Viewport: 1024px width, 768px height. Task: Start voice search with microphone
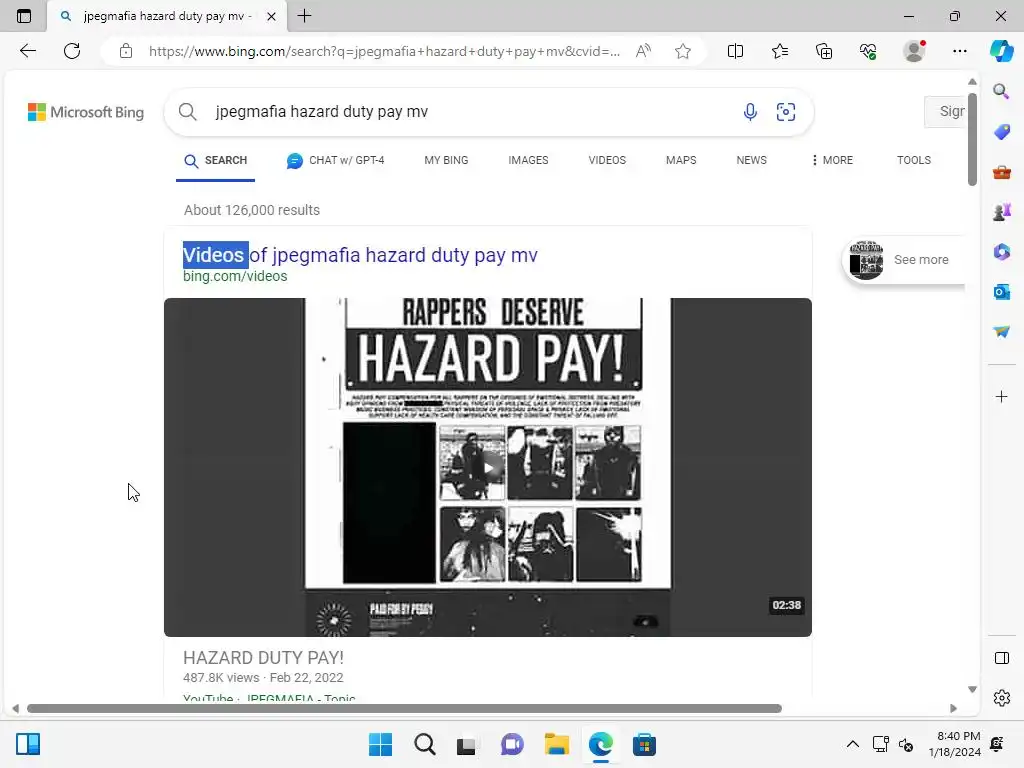(750, 112)
